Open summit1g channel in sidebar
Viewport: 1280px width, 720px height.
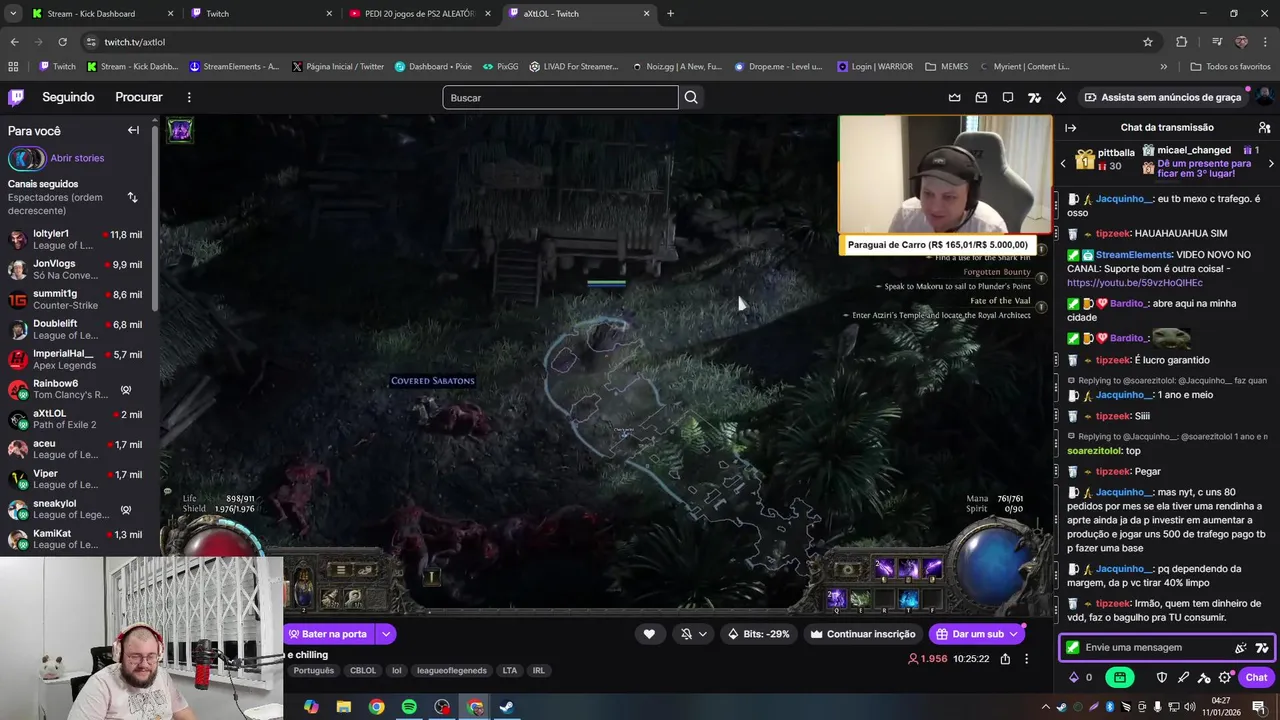pos(77,300)
